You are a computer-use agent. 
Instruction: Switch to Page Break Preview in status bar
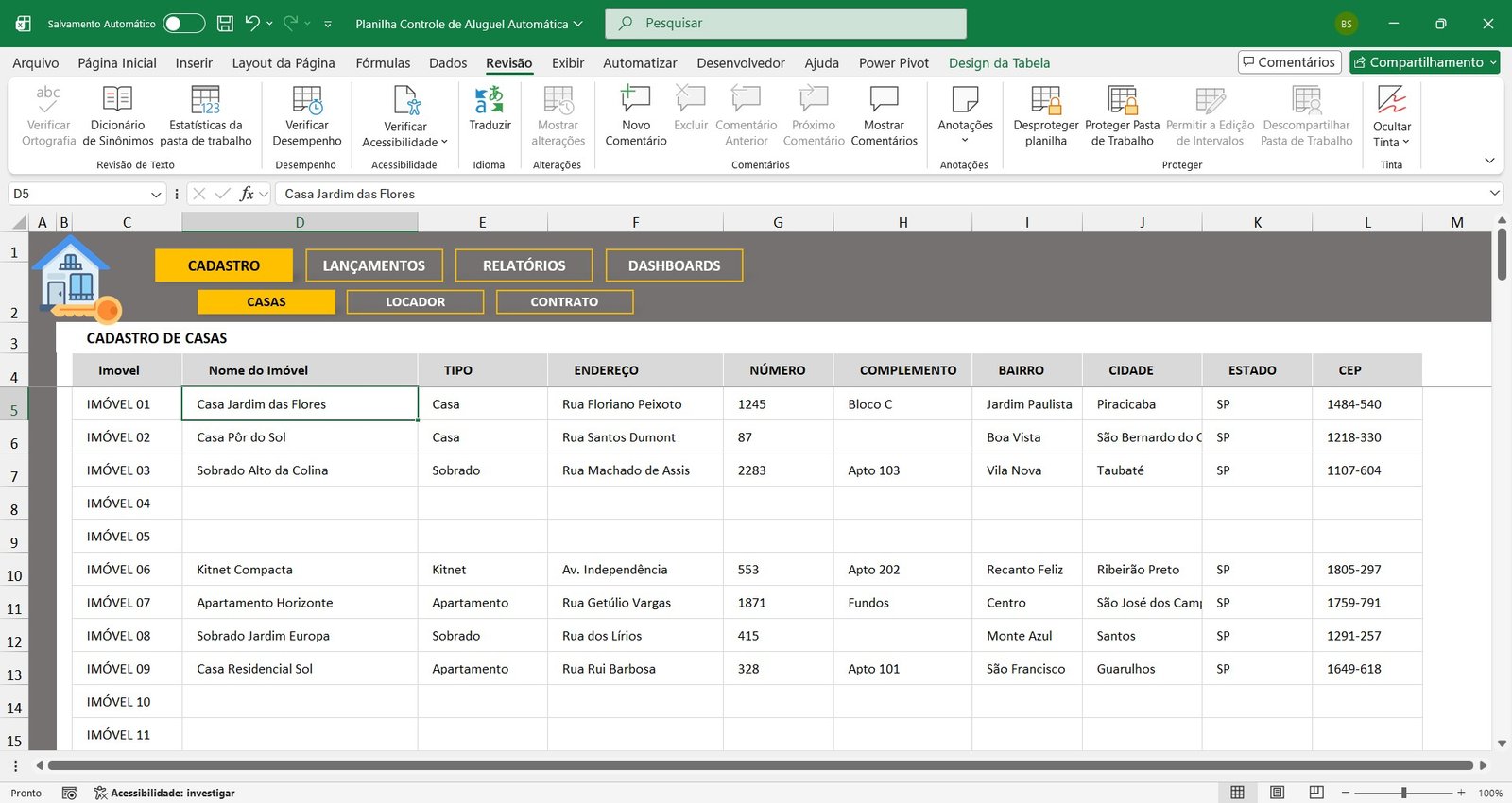(x=1316, y=793)
